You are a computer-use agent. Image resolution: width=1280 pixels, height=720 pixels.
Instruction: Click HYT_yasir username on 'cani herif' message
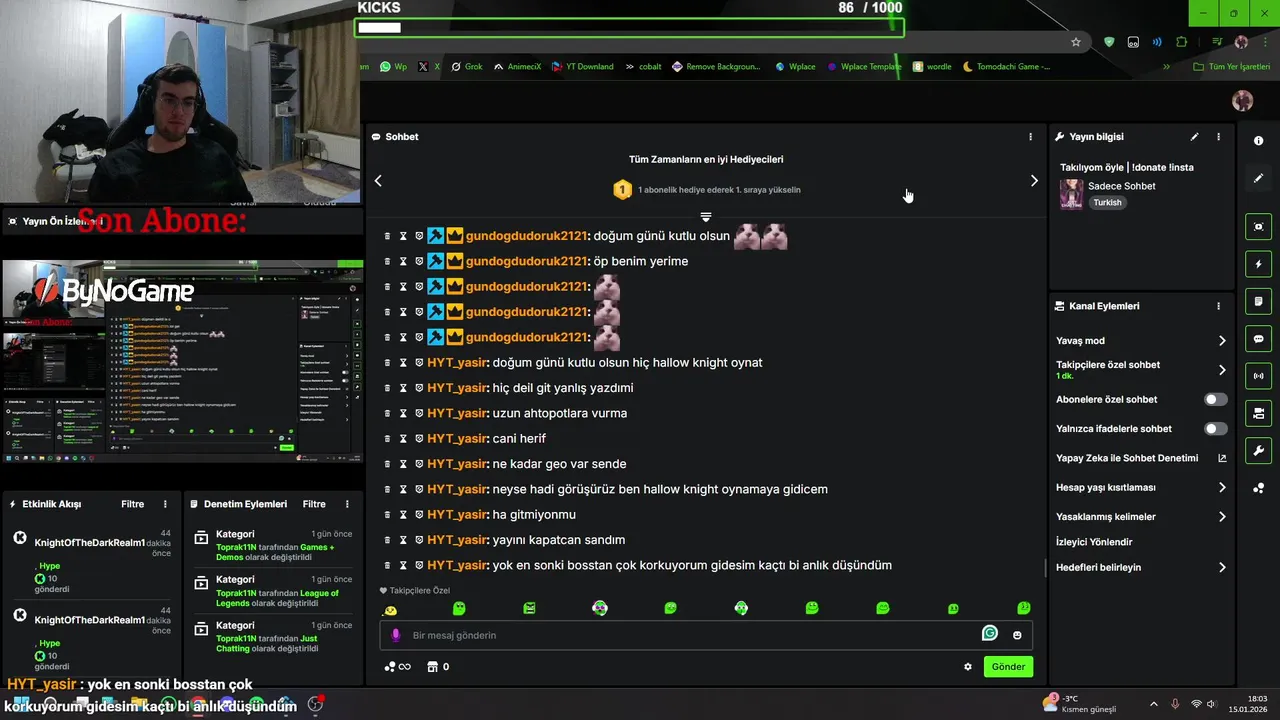[x=457, y=438]
